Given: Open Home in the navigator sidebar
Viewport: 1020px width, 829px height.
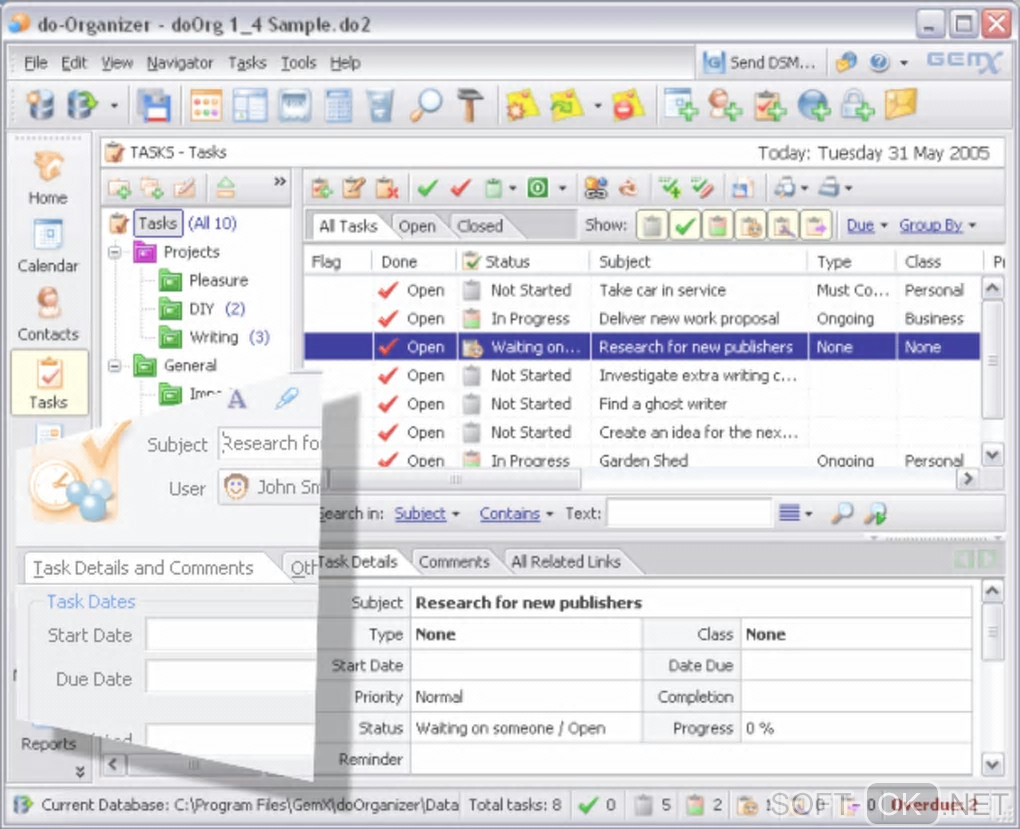Looking at the screenshot, I should click(x=48, y=177).
